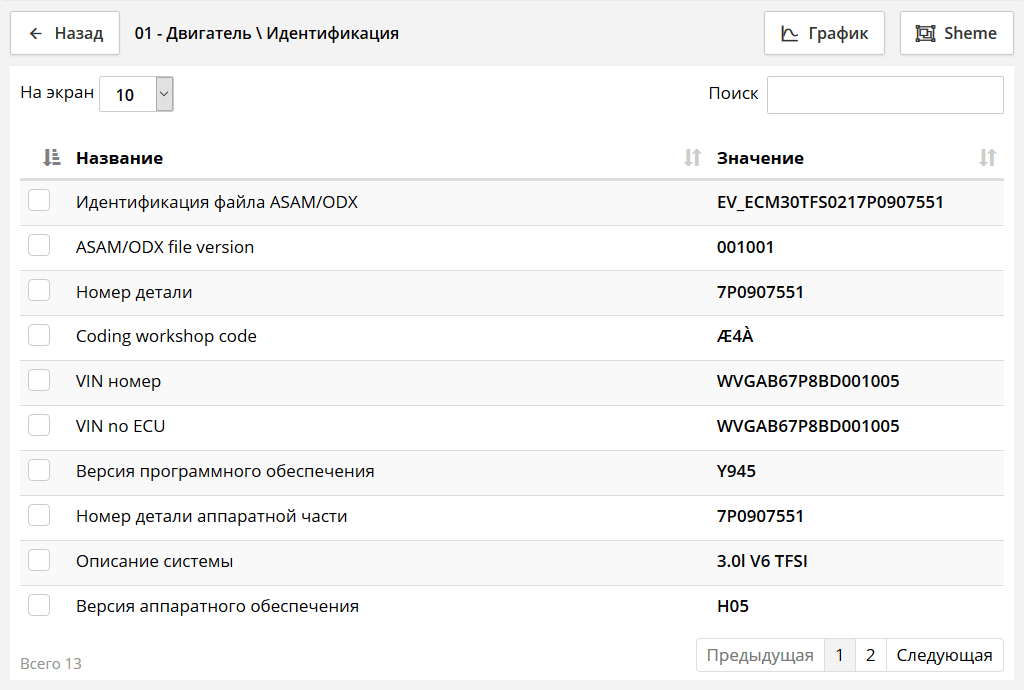Open the На экран rows-per-page dropdown
The height and width of the screenshot is (690, 1024).
point(137,94)
